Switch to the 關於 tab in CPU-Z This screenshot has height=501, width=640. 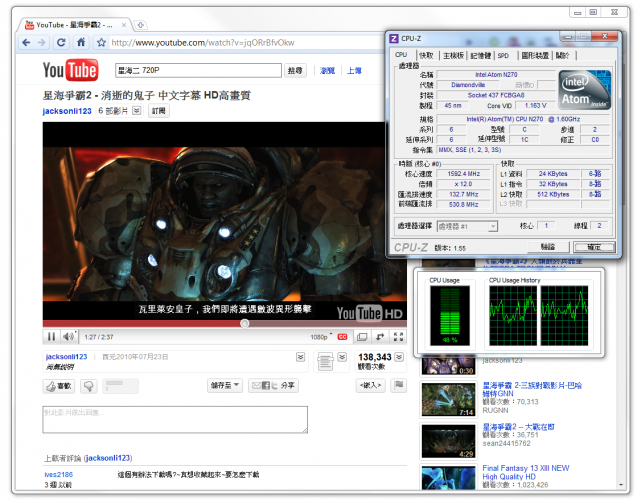click(563, 56)
